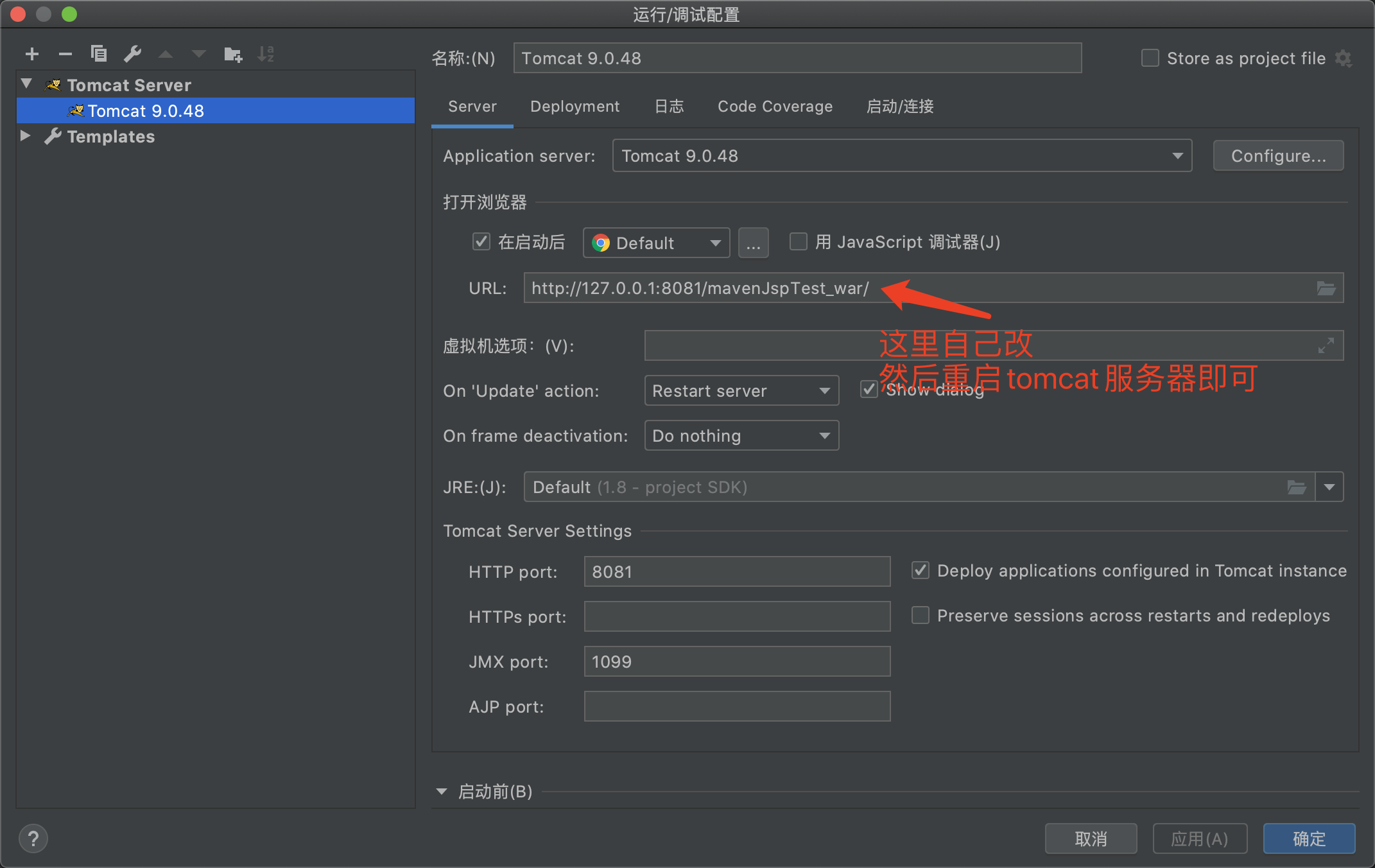The height and width of the screenshot is (868, 1375).
Task: Switch to the Server tab
Action: (x=472, y=107)
